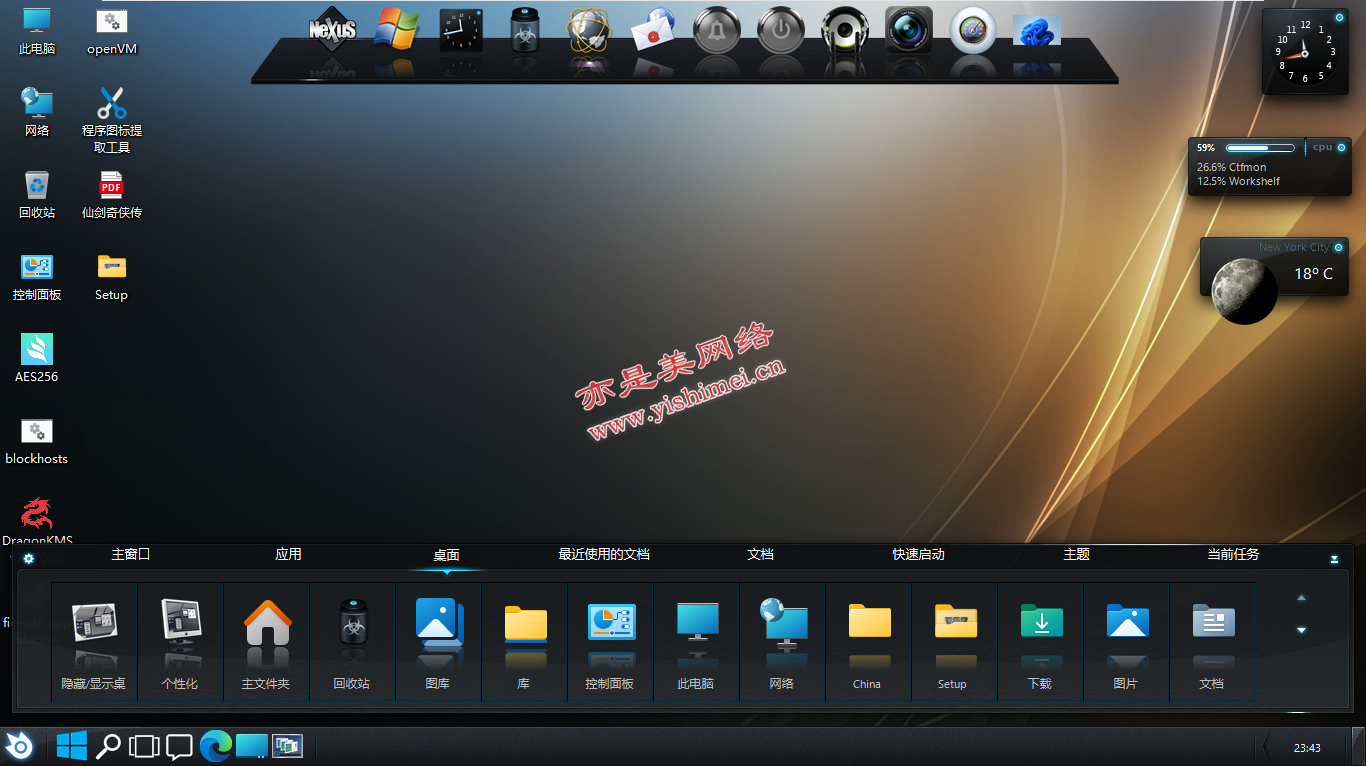Open the headphones speaker icon in the dock
The image size is (1366, 766).
845,30
